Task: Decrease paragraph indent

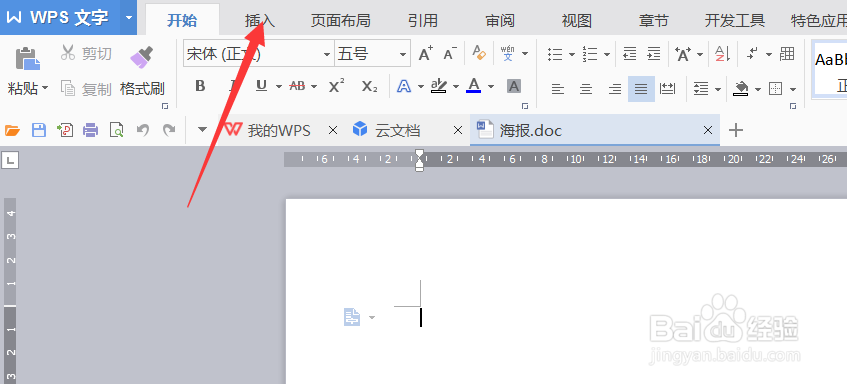Action: click(629, 53)
